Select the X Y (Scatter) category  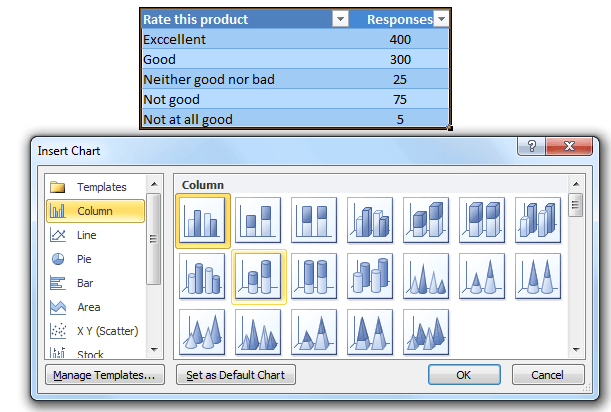(95, 331)
